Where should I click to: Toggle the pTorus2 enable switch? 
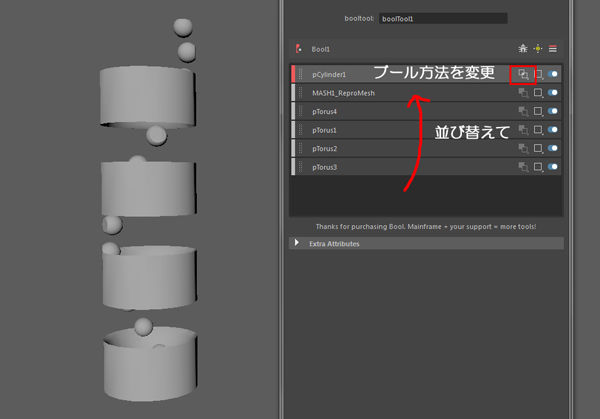[x=553, y=148]
